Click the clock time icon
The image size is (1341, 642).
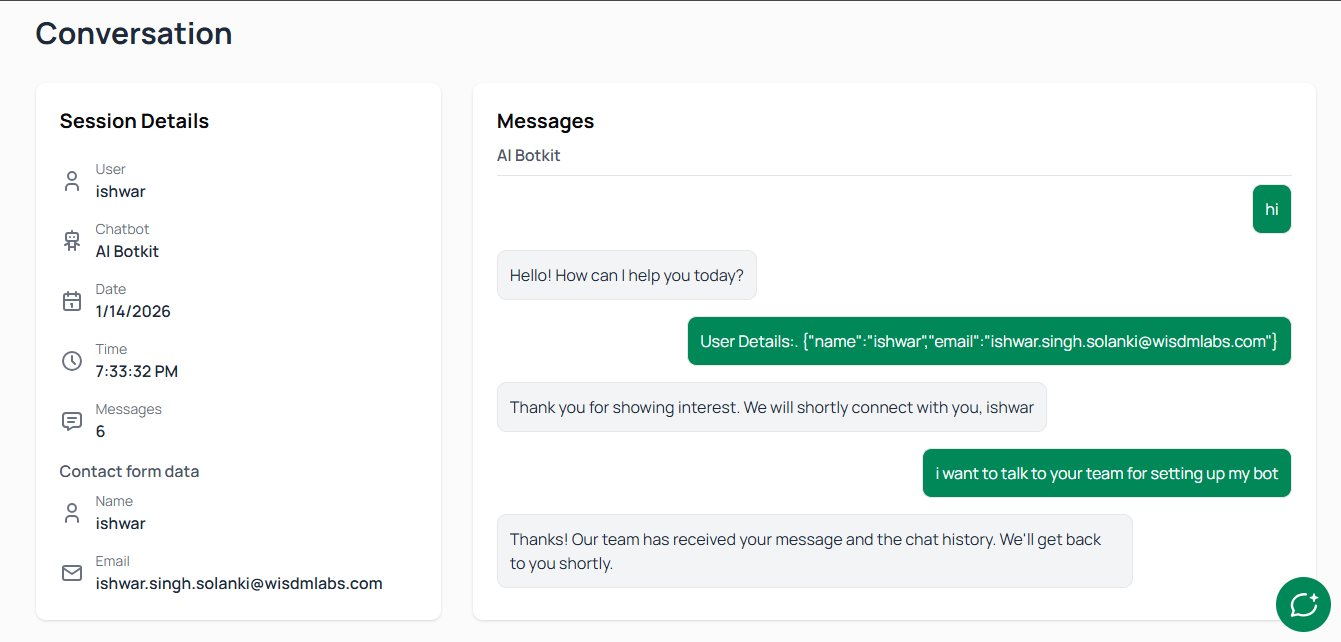72,361
